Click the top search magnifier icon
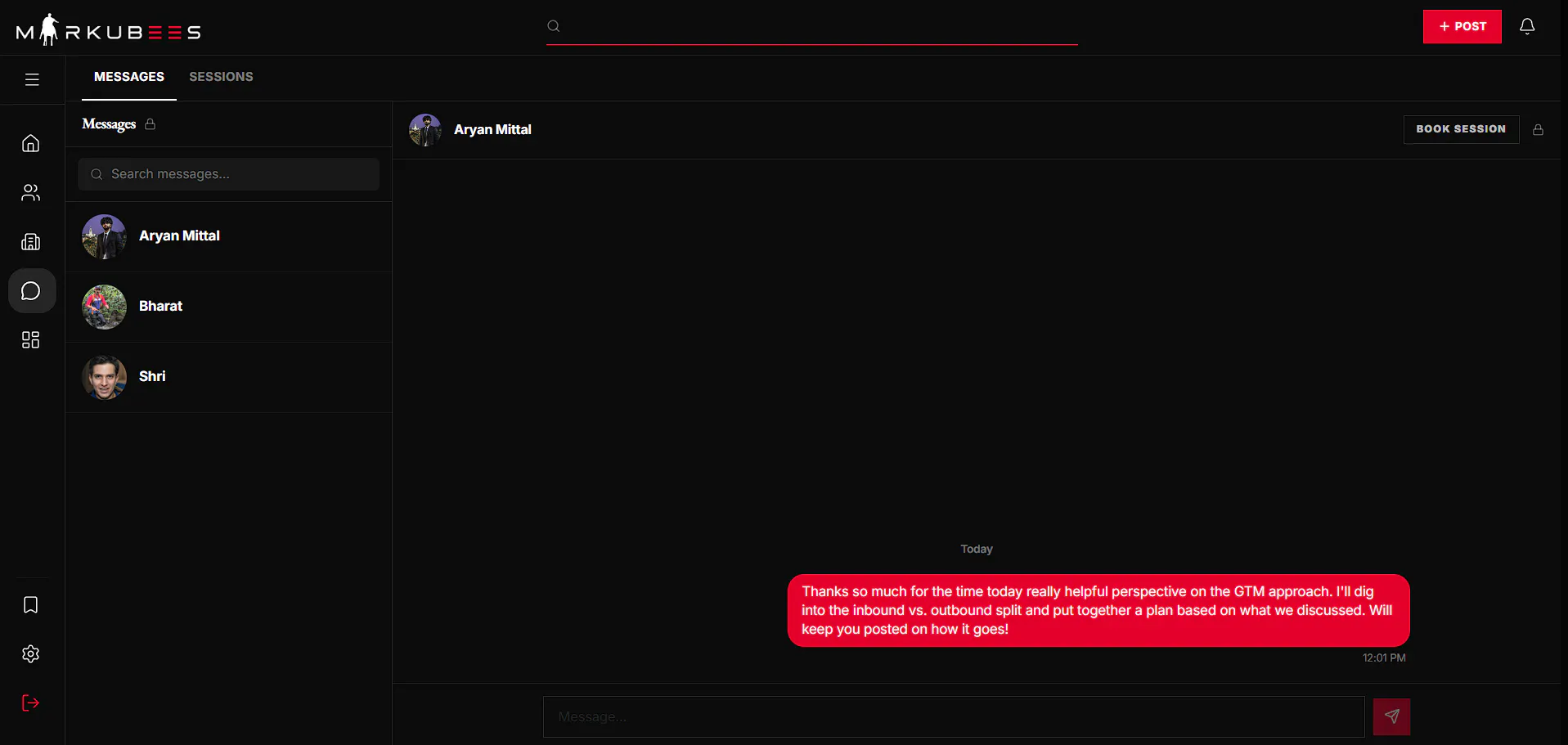The height and width of the screenshot is (745, 1568). (554, 26)
